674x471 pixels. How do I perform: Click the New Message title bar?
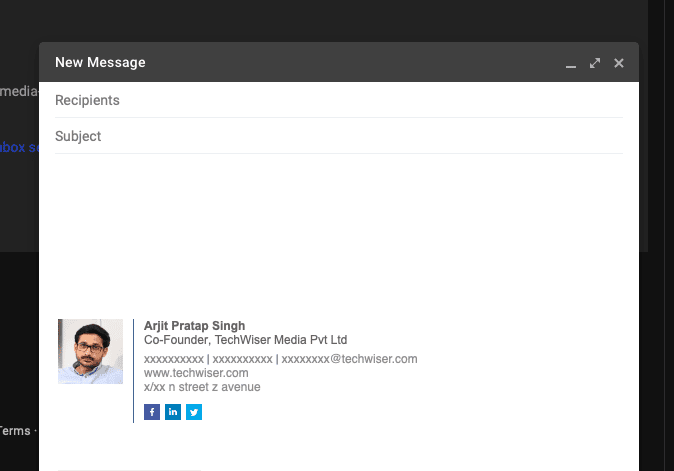(x=300, y=62)
